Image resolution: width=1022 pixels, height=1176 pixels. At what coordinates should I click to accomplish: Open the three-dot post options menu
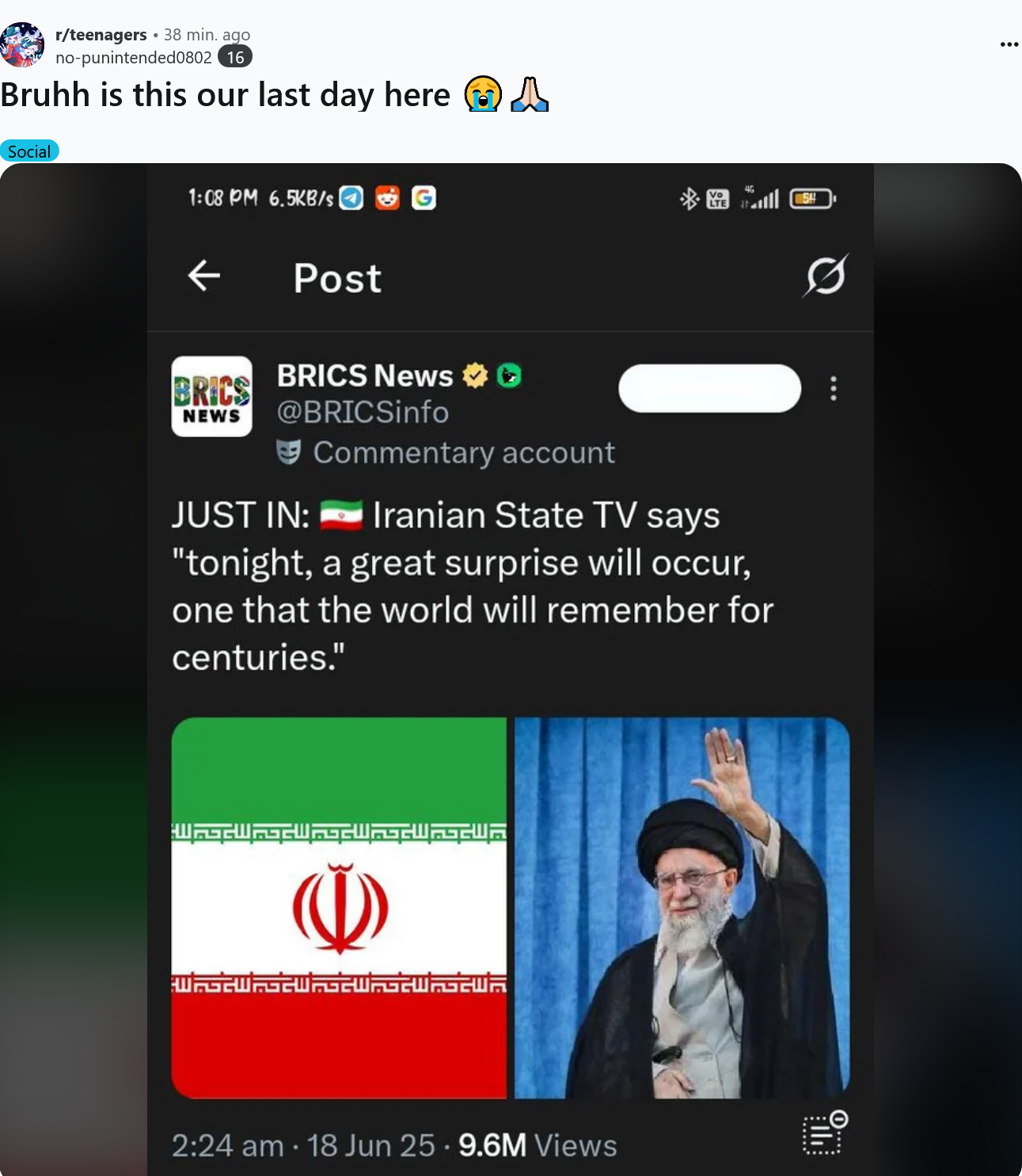pos(1009,44)
